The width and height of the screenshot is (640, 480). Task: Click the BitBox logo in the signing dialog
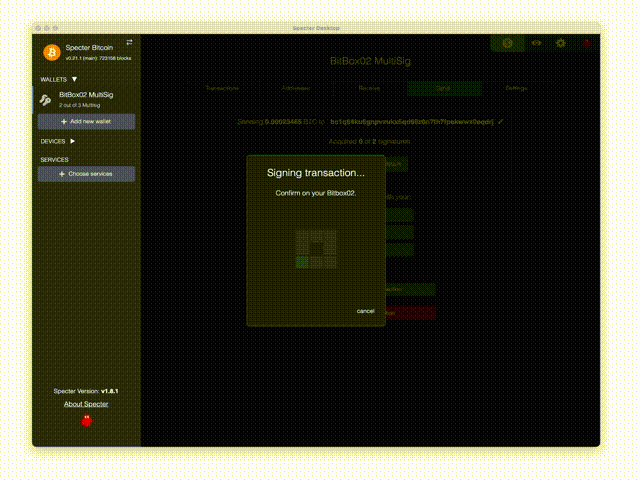pyautogui.click(x=316, y=249)
